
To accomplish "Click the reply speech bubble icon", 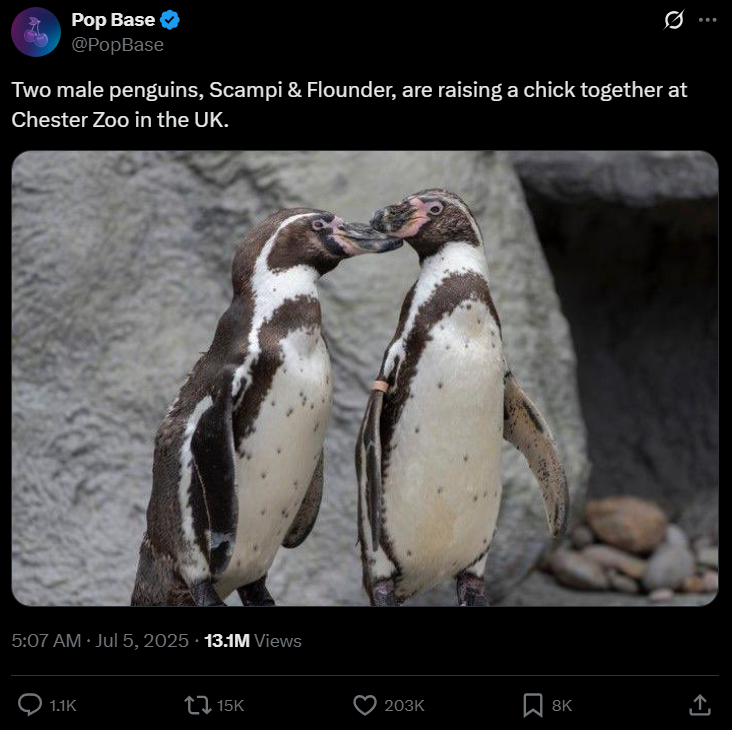I will [x=30, y=704].
